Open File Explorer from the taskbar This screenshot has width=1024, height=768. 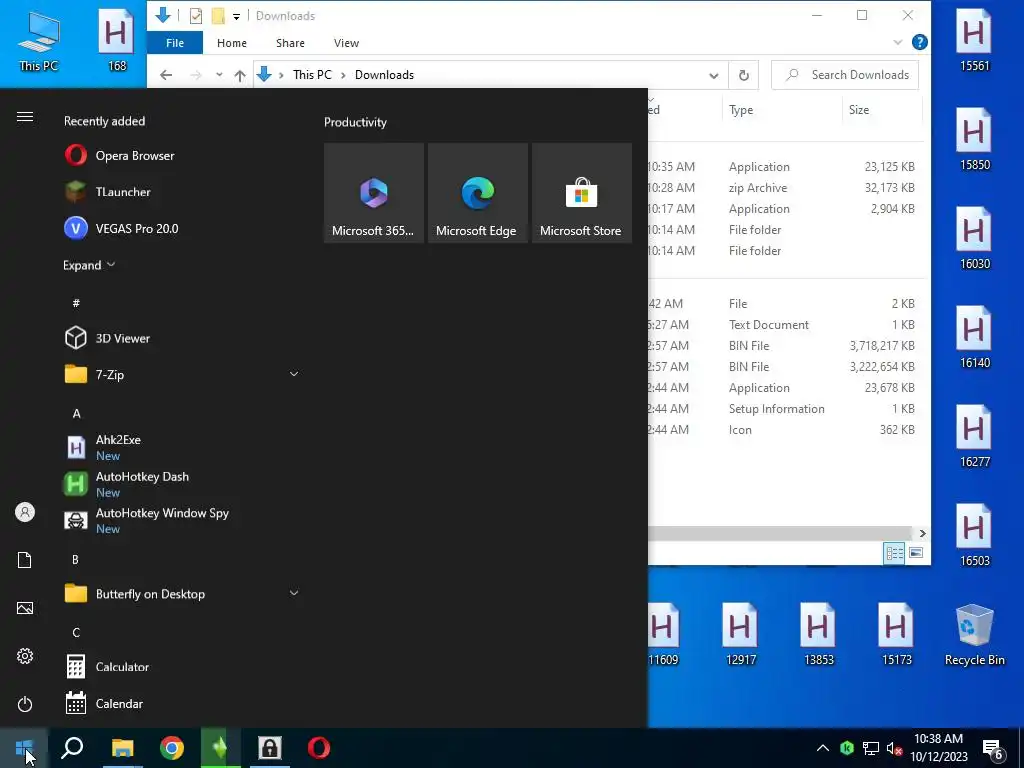pyautogui.click(x=122, y=748)
